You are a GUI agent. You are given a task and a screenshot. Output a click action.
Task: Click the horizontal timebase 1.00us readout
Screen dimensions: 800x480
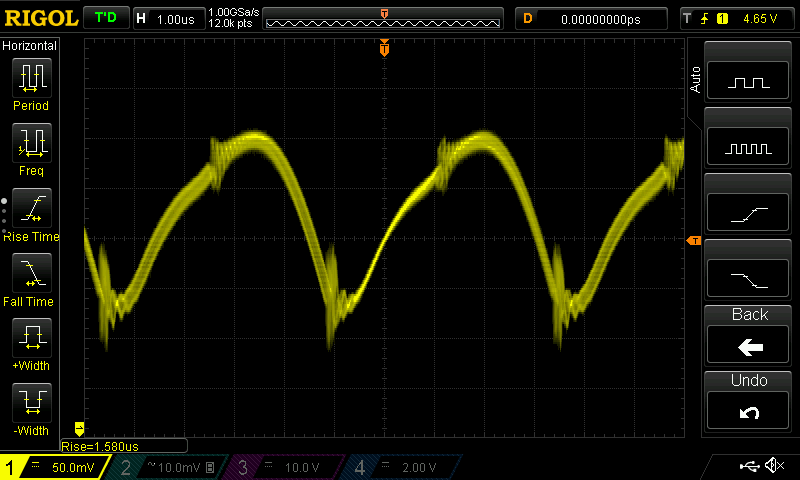tap(169, 19)
